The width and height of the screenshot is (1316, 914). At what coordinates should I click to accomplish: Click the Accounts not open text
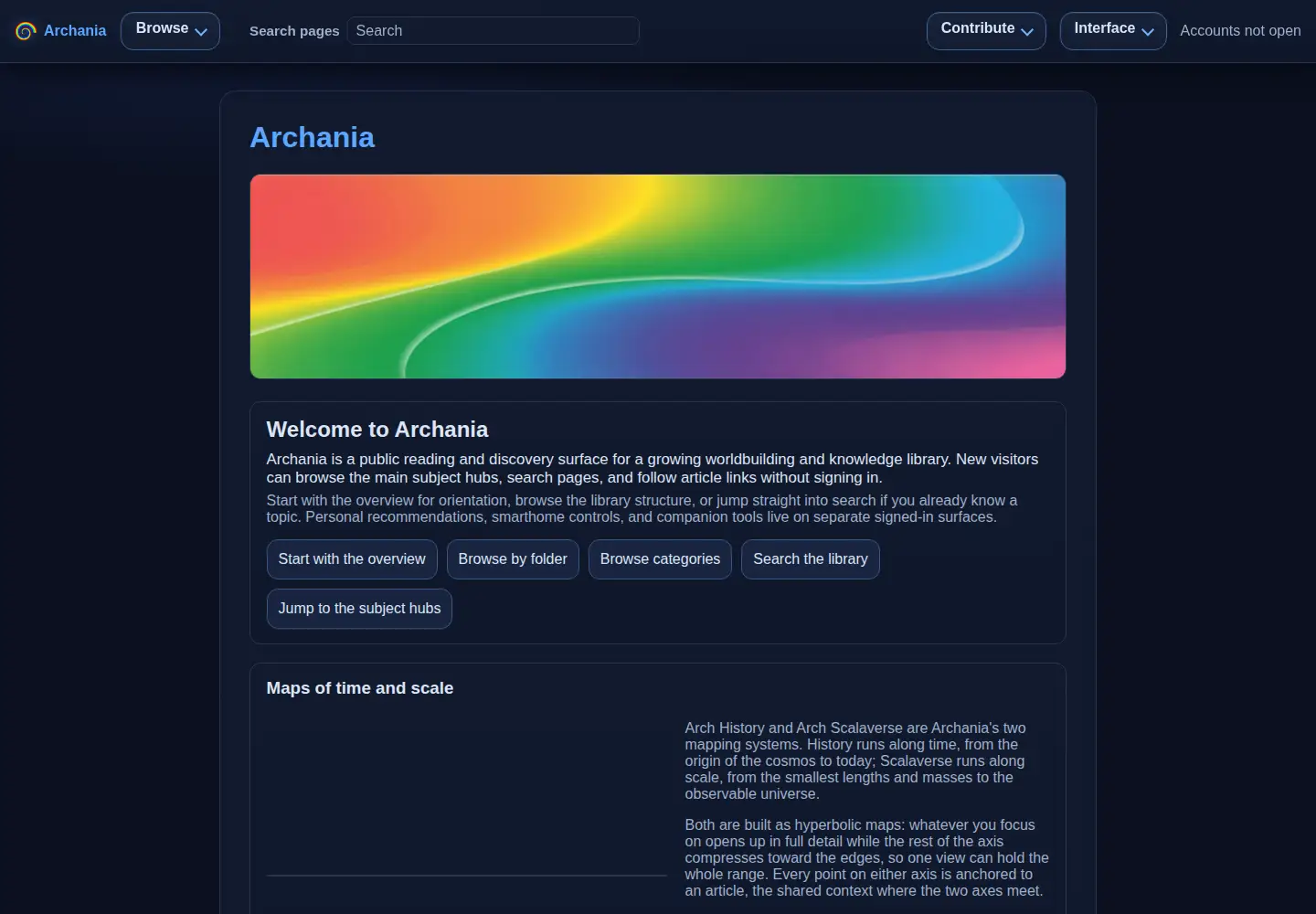1240,31
